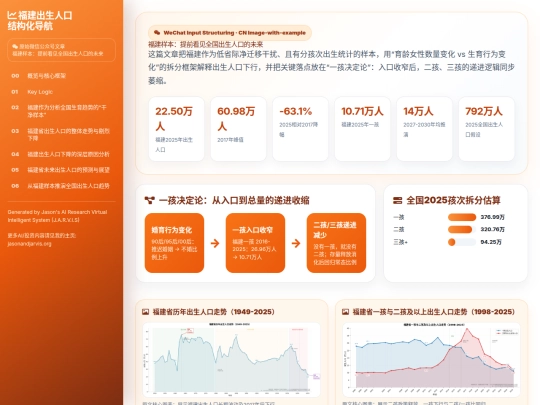Viewport: 540px width, 405px height.
Task: Click the 更多AI投资内容 sidebar text
Action: coord(42,236)
